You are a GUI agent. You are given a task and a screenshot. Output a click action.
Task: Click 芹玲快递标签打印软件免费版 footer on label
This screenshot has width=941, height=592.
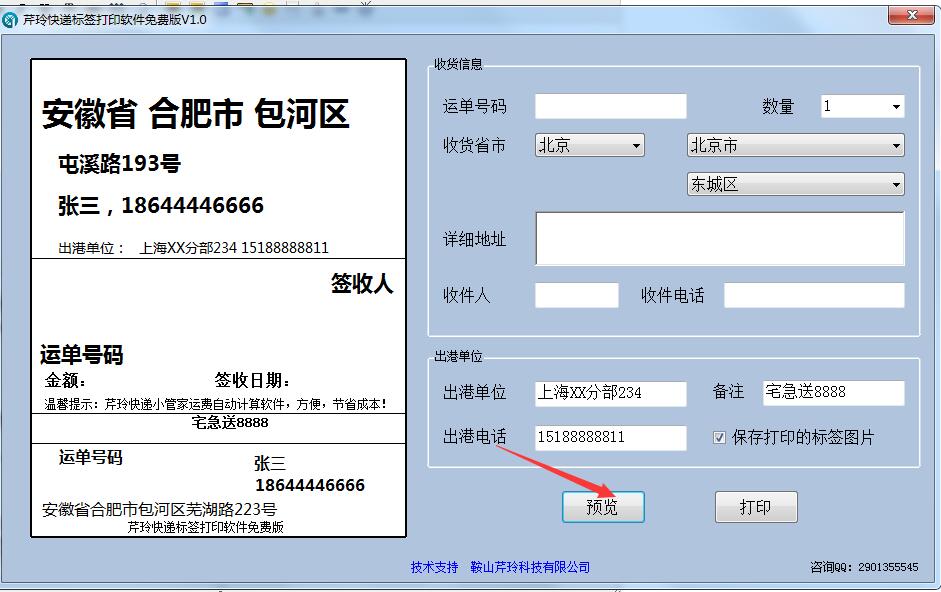206,527
